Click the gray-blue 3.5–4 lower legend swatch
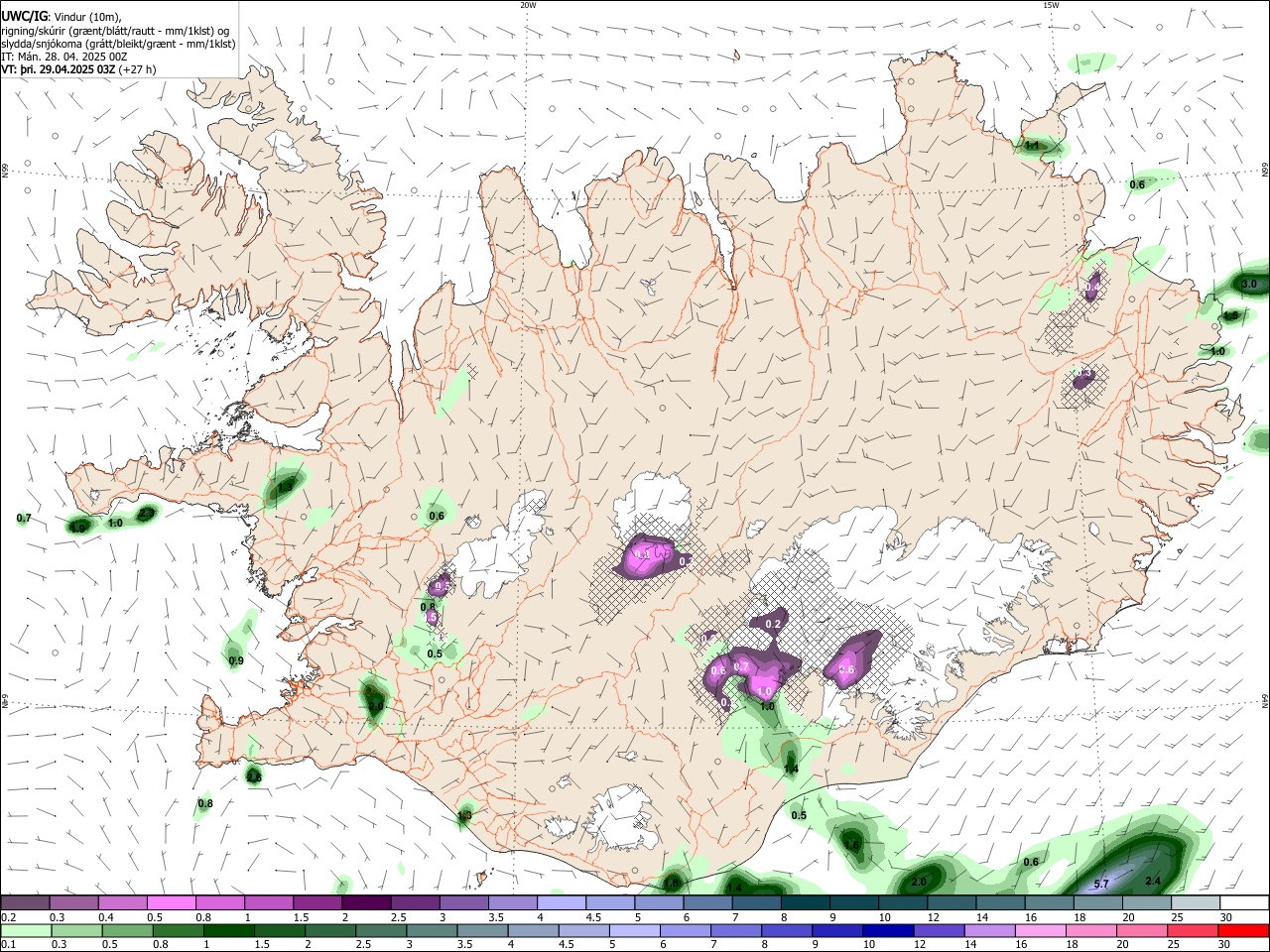This screenshot has height=952, width=1270. (482, 930)
